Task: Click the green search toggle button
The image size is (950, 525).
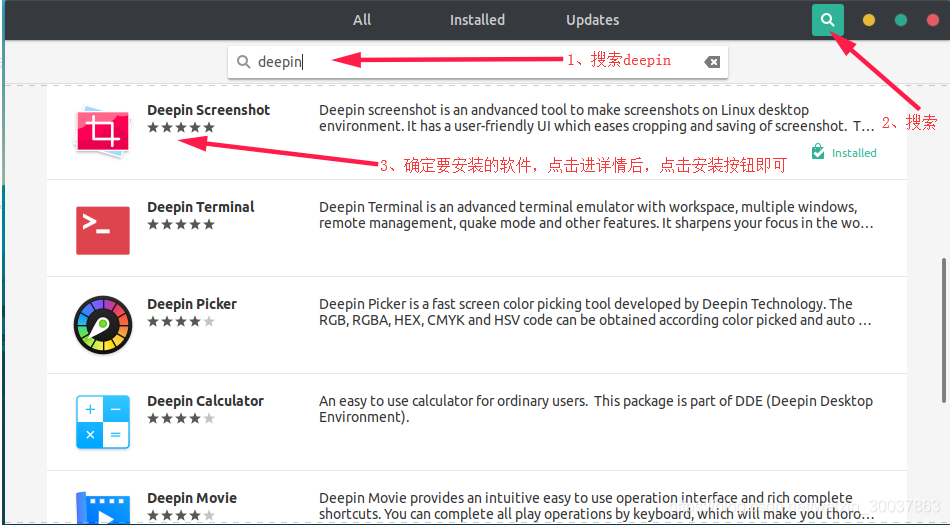Action: [828, 20]
